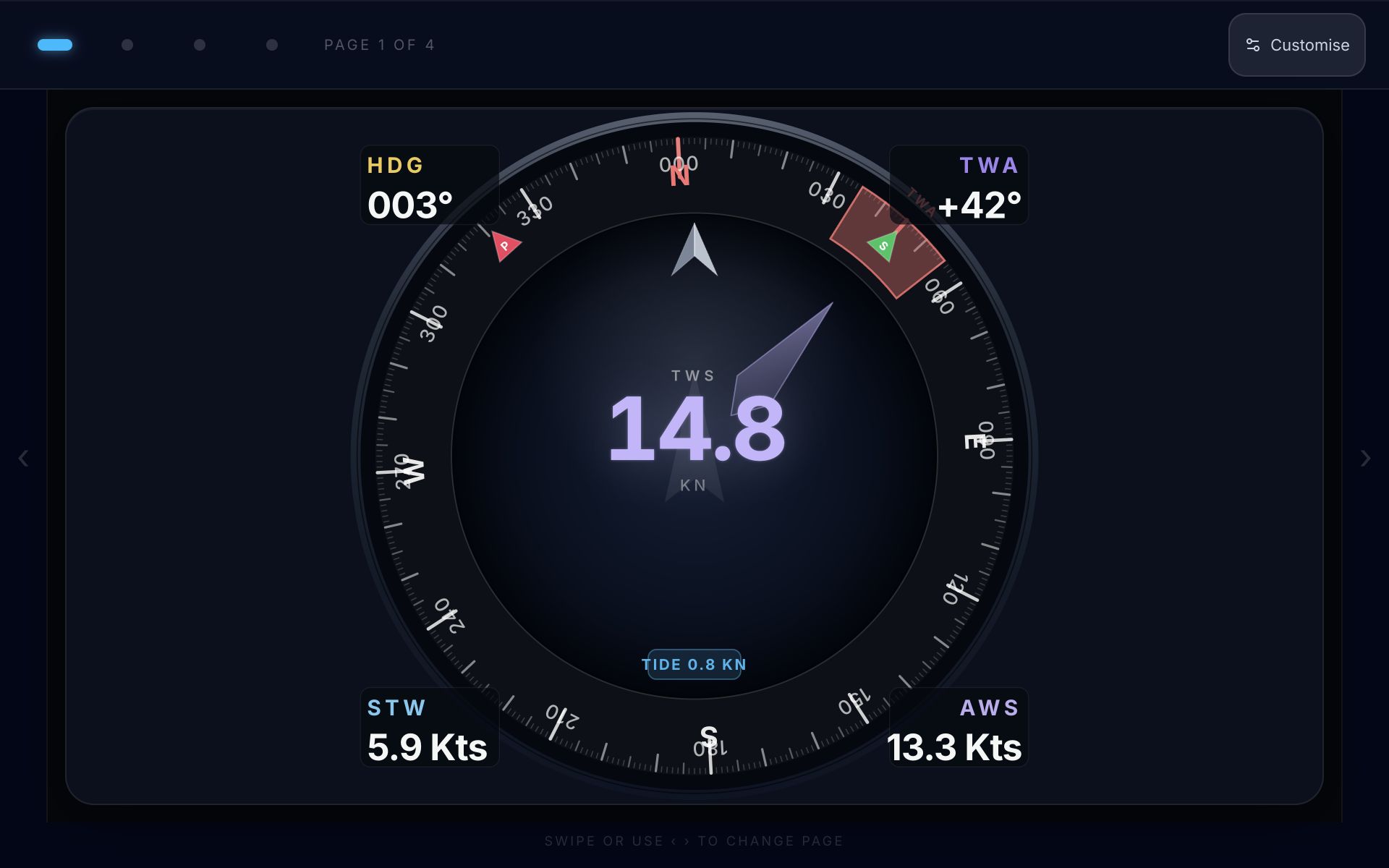Click the KN unit label
The height and width of the screenshot is (868, 1389).
(x=693, y=485)
